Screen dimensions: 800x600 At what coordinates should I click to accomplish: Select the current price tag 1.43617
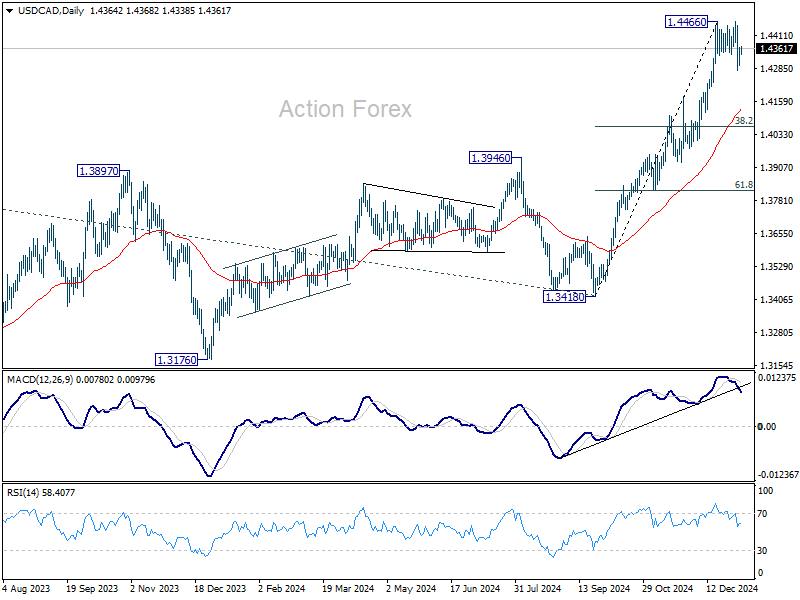(x=776, y=49)
